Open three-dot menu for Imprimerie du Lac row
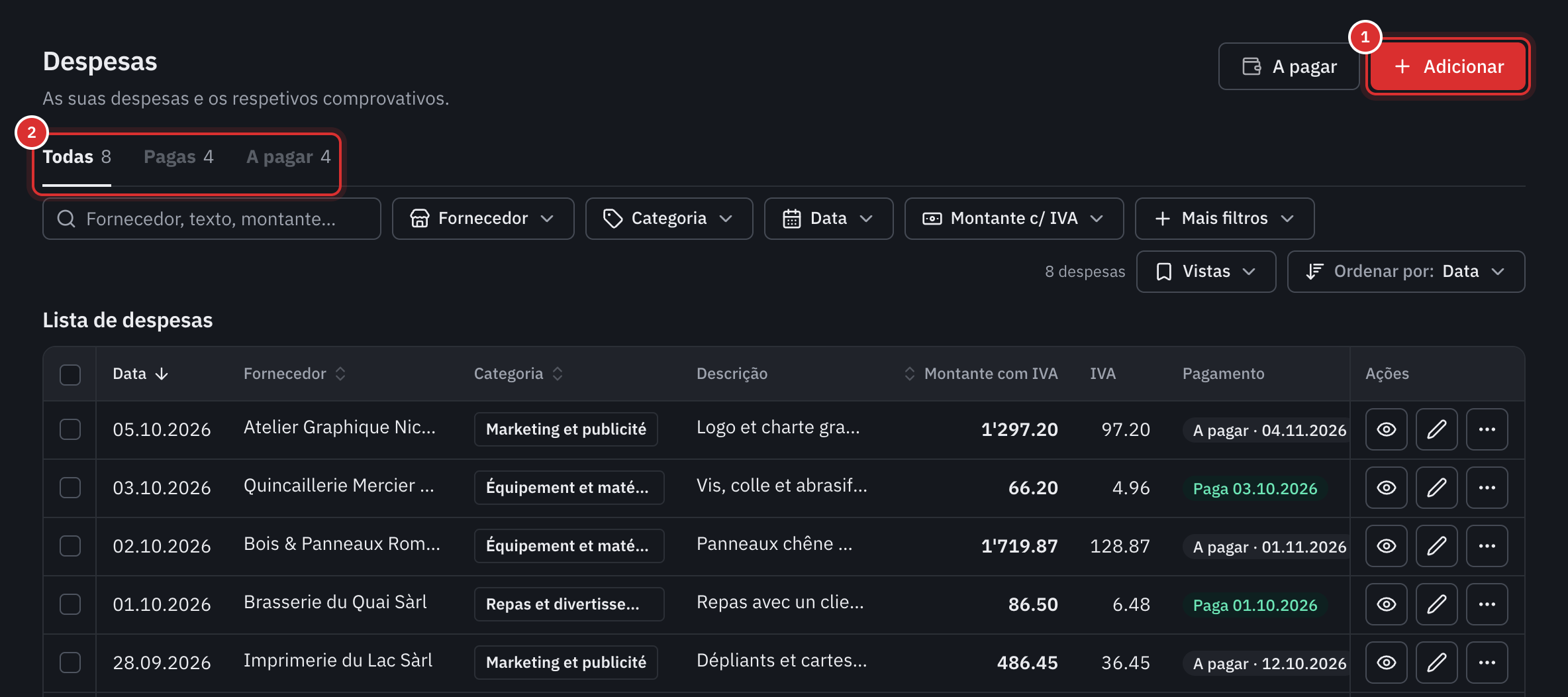 [x=1487, y=663]
